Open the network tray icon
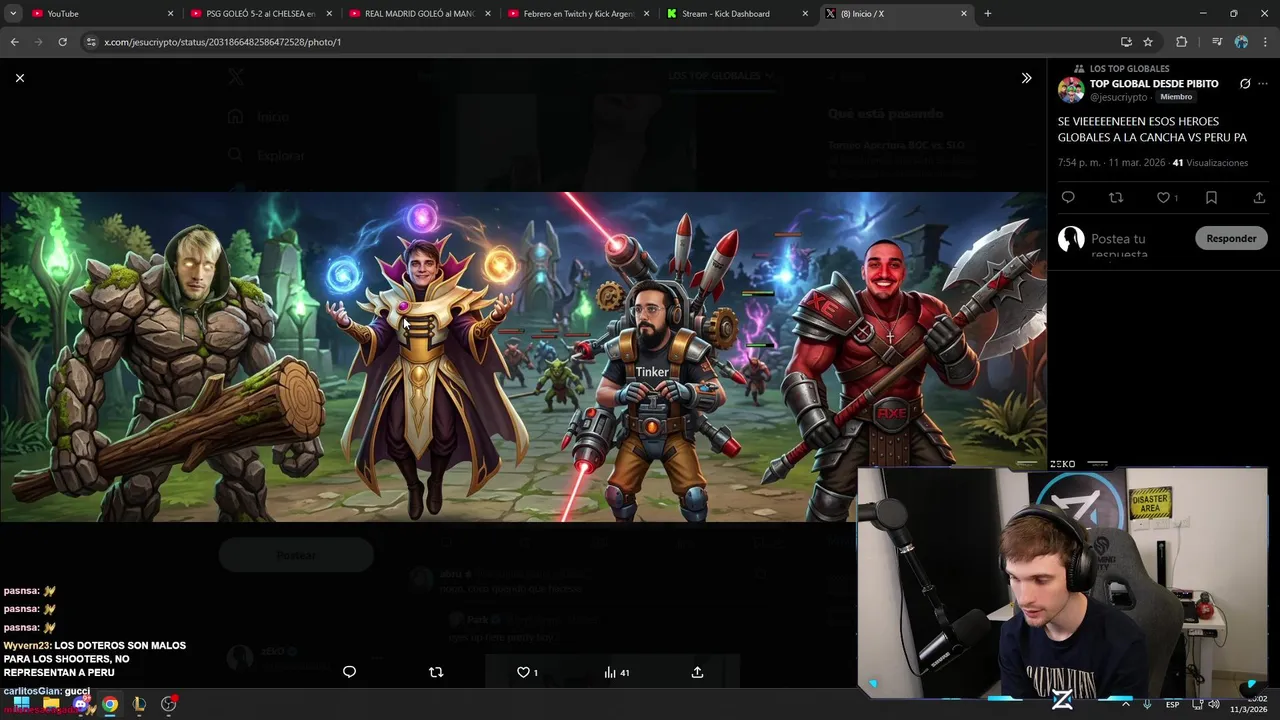This screenshot has height=720, width=1280. [x=1197, y=704]
